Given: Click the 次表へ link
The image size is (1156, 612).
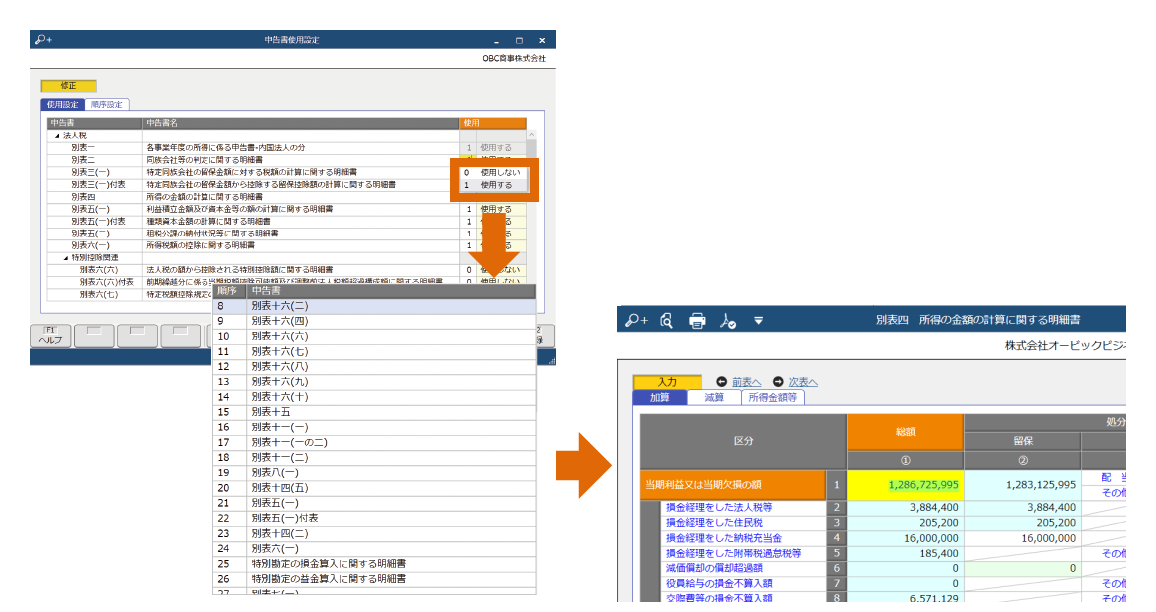Looking at the screenshot, I should pyautogui.click(x=803, y=382).
